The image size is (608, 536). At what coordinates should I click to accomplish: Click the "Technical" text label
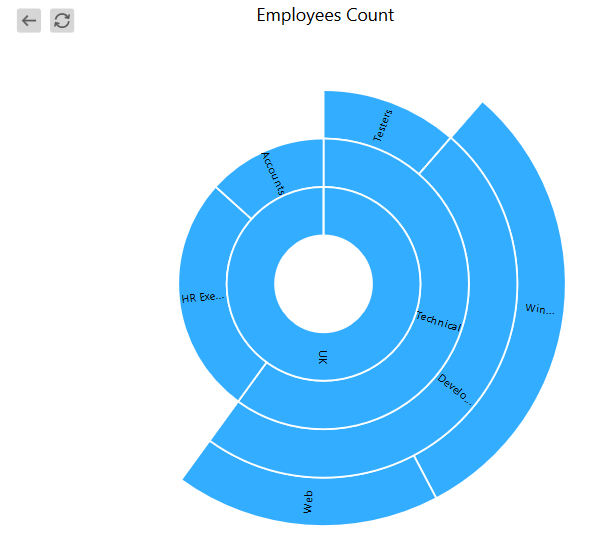(x=438, y=320)
